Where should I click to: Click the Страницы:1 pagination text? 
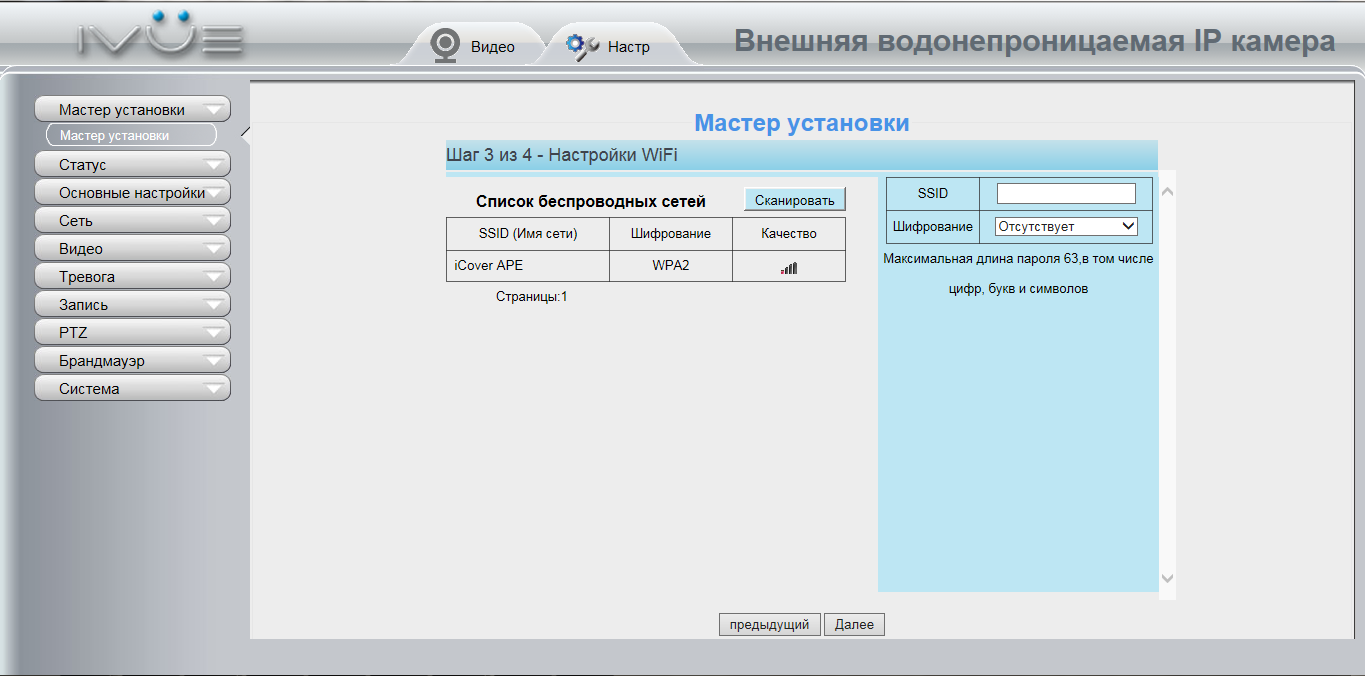[x=532, y=297]
